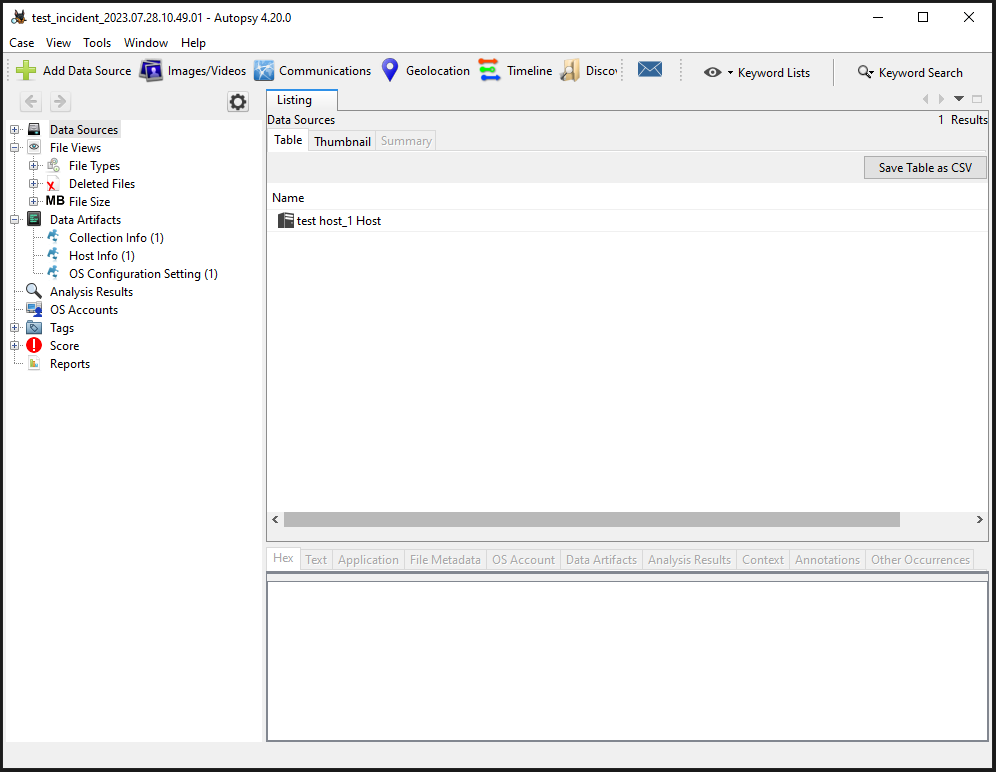This screenshot has height=772, width=996.
Task: Maximize the Listing panel window icon
Action: (x=977, y=98)
